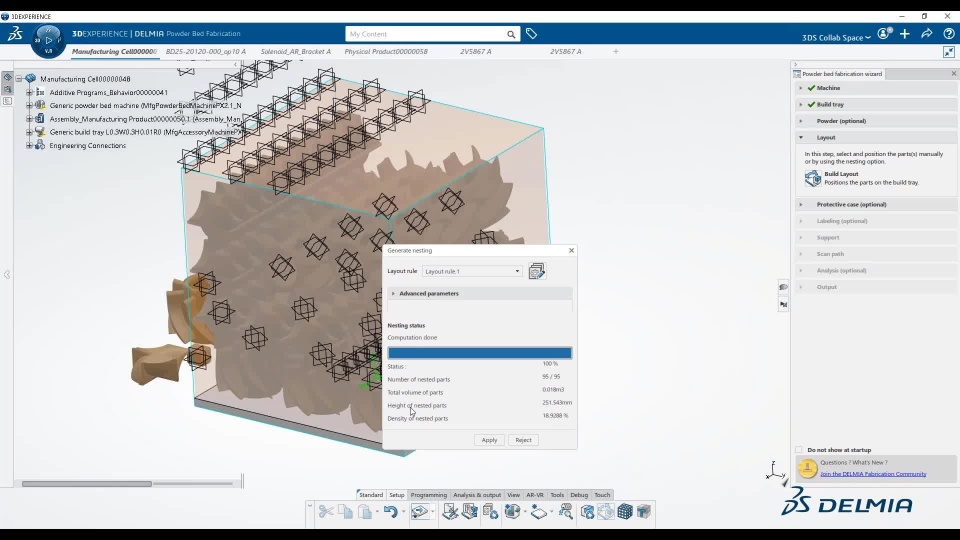This screenshot has width=960, height=540.
Task: Collapse the Layout wizard step
Action: coord(801,138)
